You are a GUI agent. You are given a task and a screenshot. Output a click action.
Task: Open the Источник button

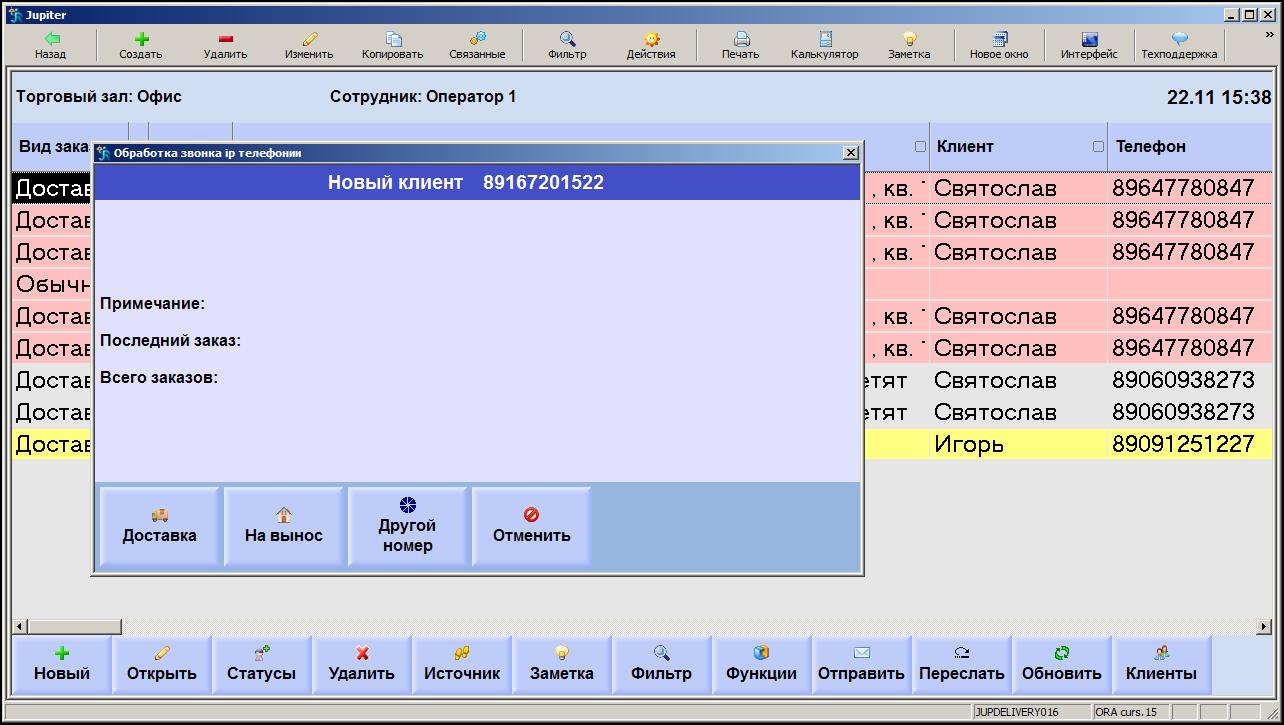[x=462, y=664]
